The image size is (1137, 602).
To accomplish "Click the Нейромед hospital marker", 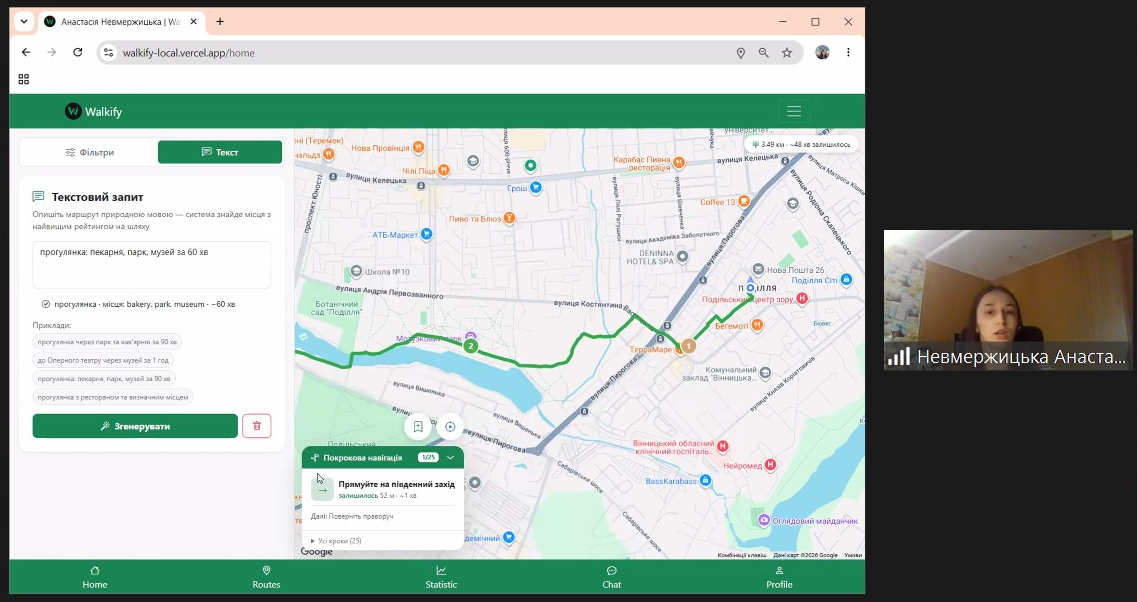I will coord(770,465).
